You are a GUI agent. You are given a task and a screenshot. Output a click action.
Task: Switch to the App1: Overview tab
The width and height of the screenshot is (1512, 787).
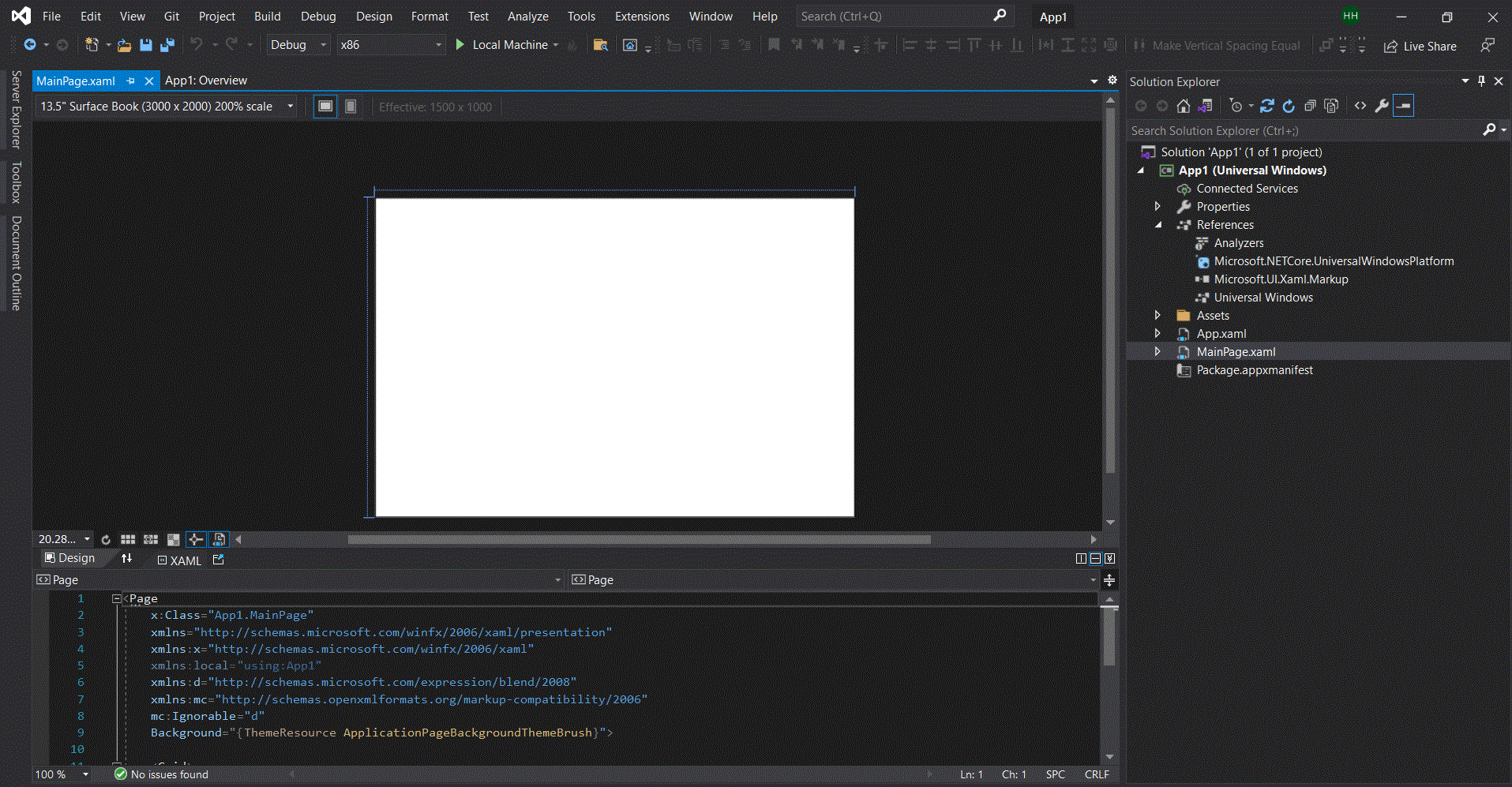pos(206,80)
